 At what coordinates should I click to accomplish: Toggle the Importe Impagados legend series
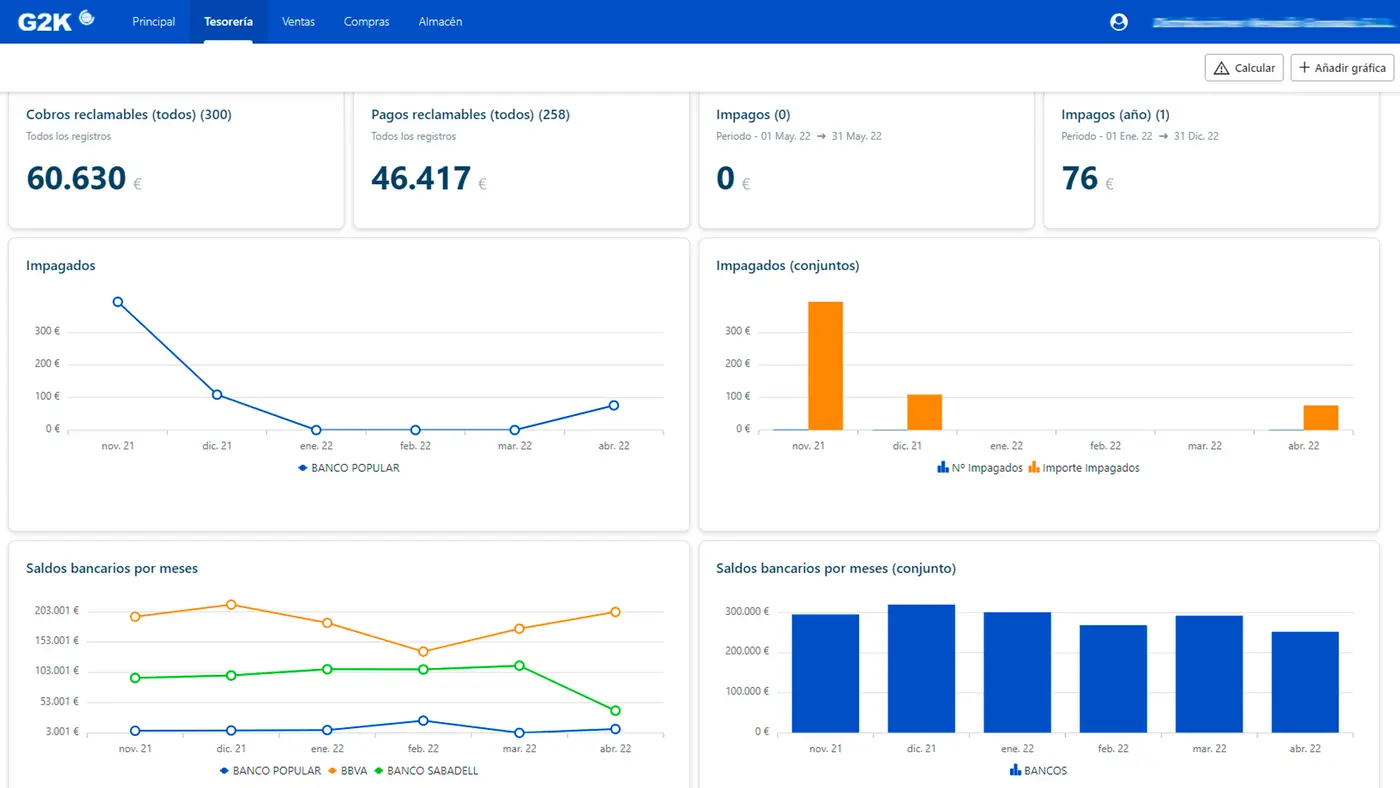point(1084,468)
